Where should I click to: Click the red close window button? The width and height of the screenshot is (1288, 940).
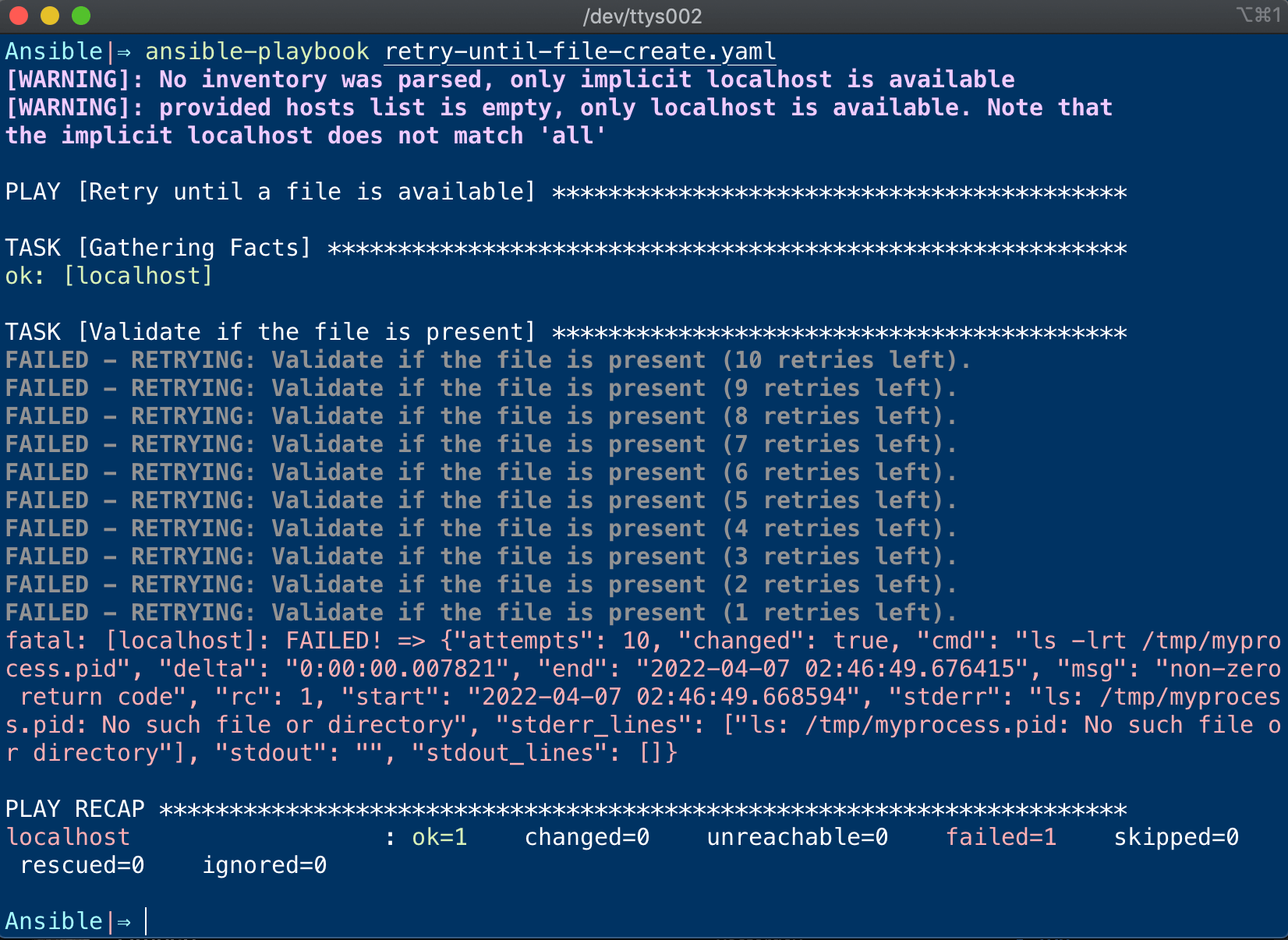click(x=19, y=16)
